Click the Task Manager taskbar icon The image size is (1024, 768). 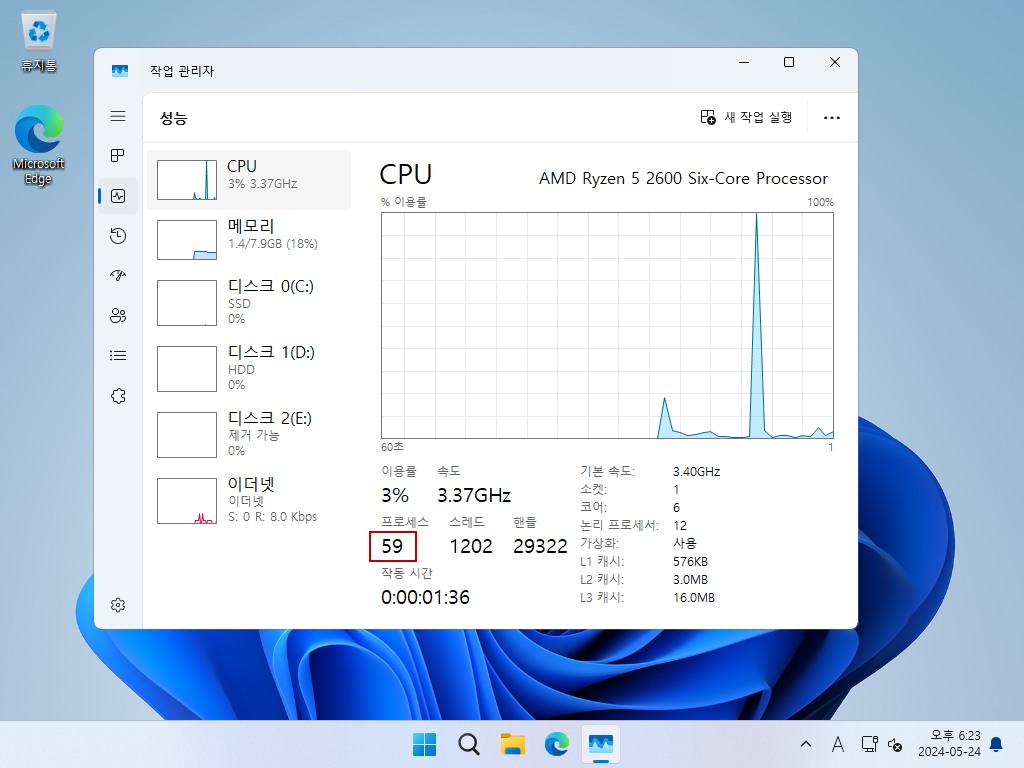tap(601, 744)
